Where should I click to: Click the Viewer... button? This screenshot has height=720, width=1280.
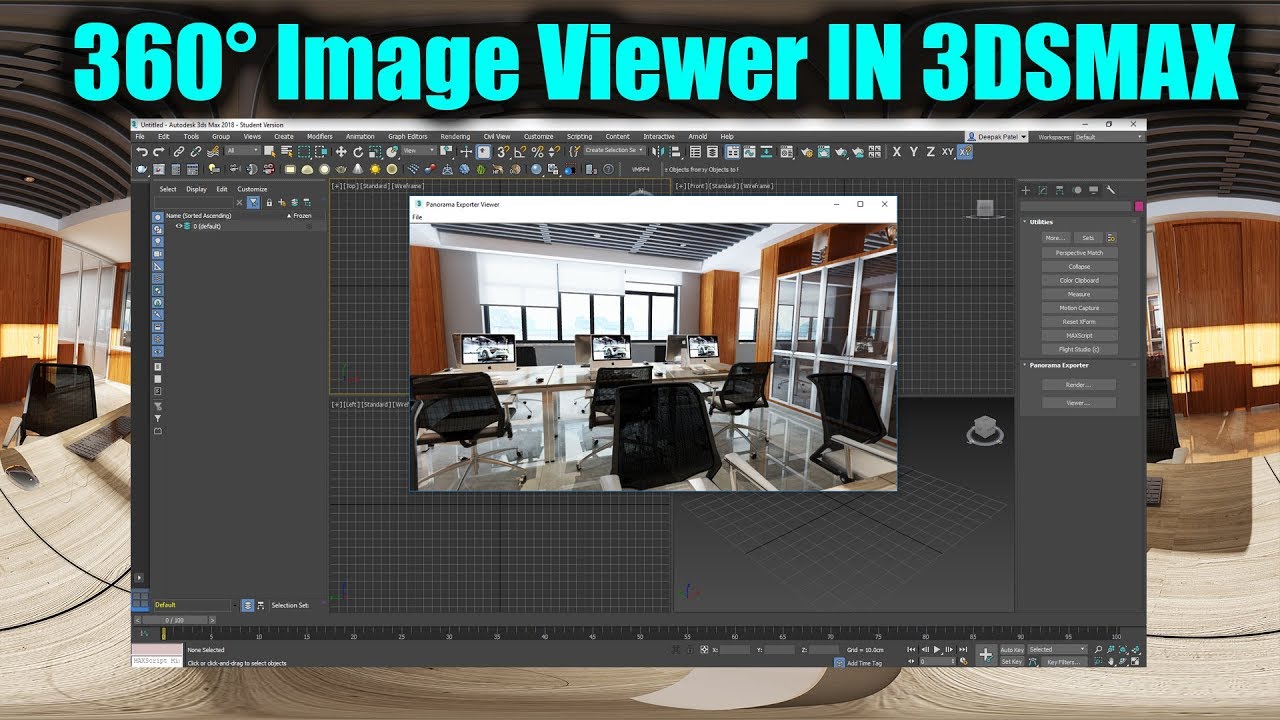[x=1079, y=403]
